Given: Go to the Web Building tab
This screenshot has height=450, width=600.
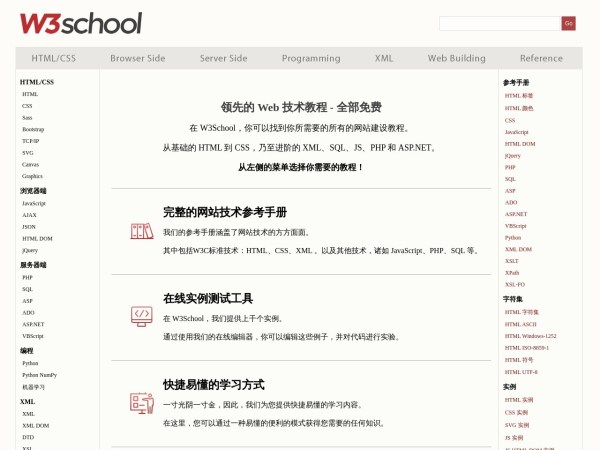Looking at the screenshot, I should (x=456, y=58).
